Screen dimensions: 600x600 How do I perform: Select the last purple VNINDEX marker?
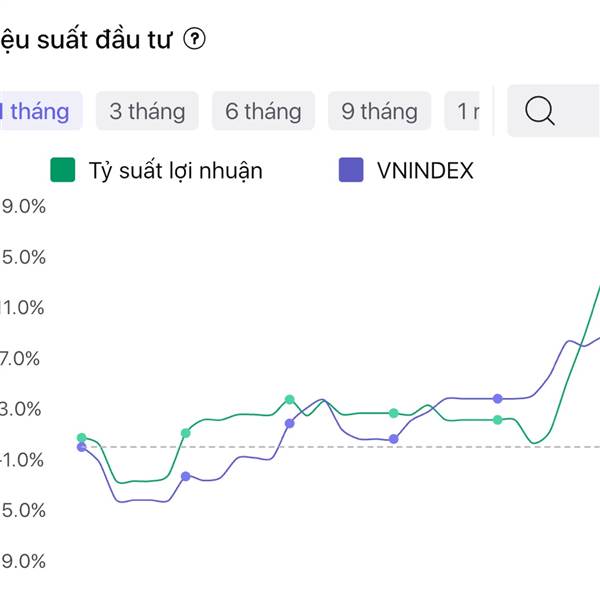[497, 399]
